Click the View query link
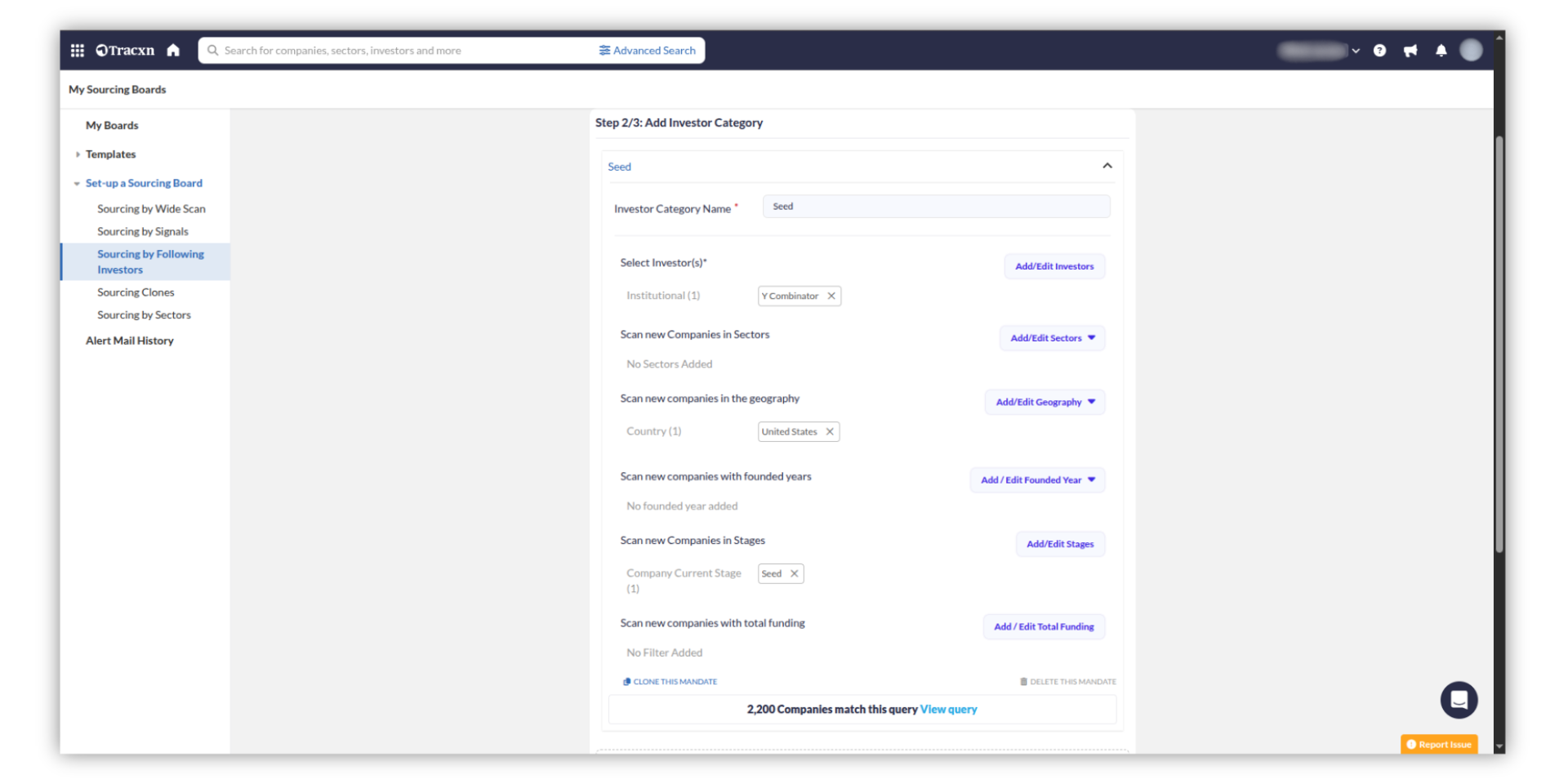The width and height of the screenshot is (1568, 784). tap(948, 710)
